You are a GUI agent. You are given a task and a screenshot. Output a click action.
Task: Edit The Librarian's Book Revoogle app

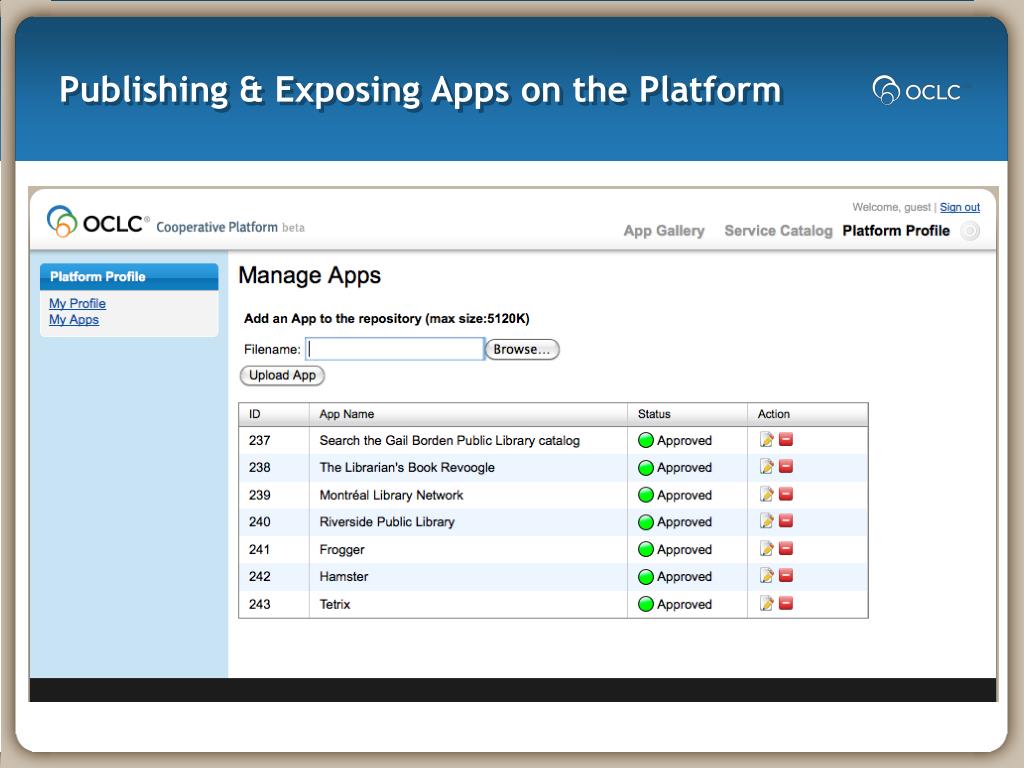click(x=767, y=466)
